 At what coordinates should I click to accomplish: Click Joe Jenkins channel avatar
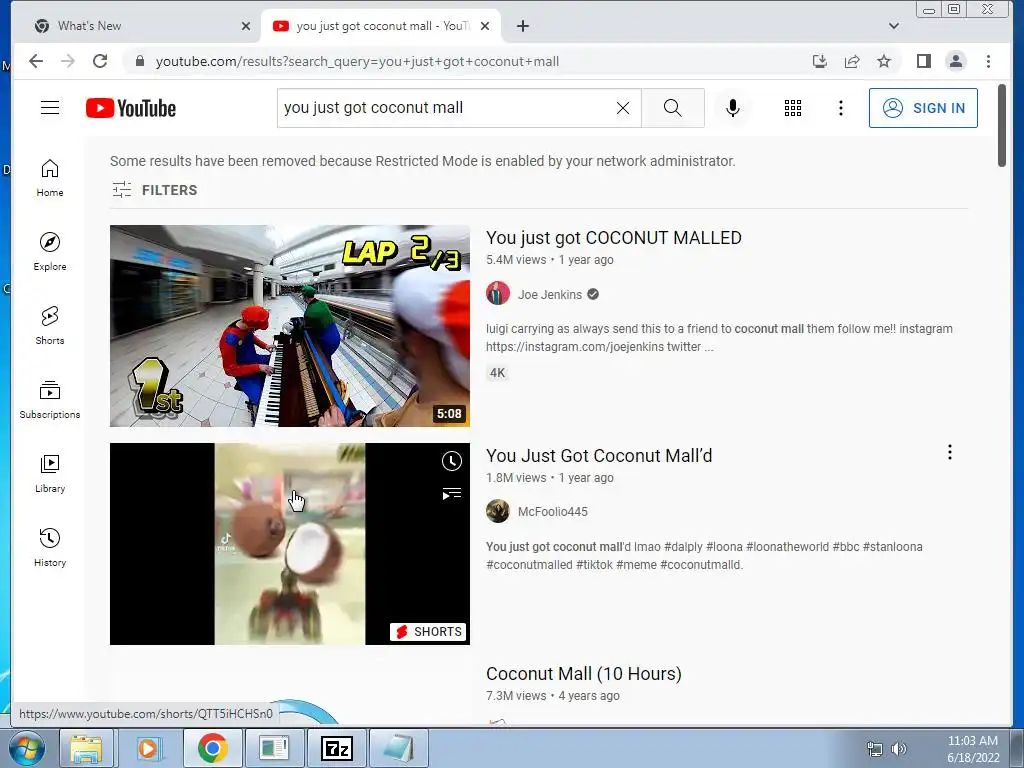click(x=498, y=294)
